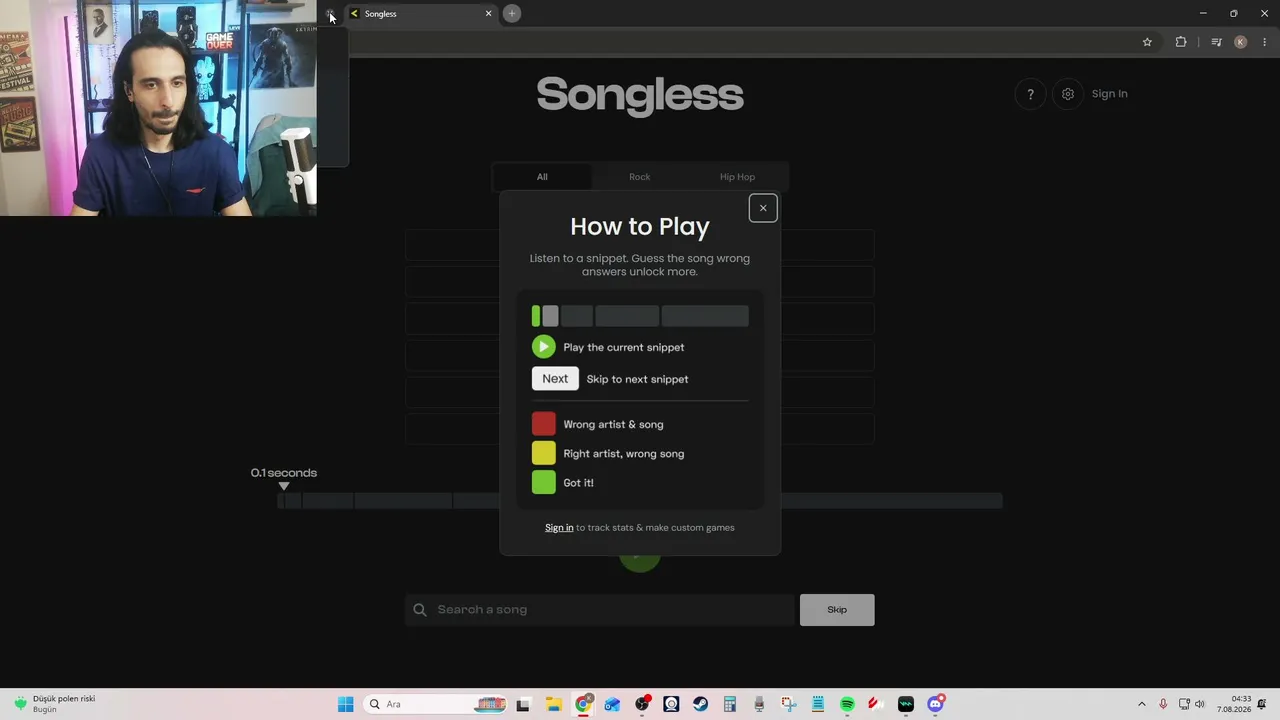The width and height of the screenshot is (1280, 720).
Task: Open the Chrome three-dot menu
Action: tap(1264, 42)
